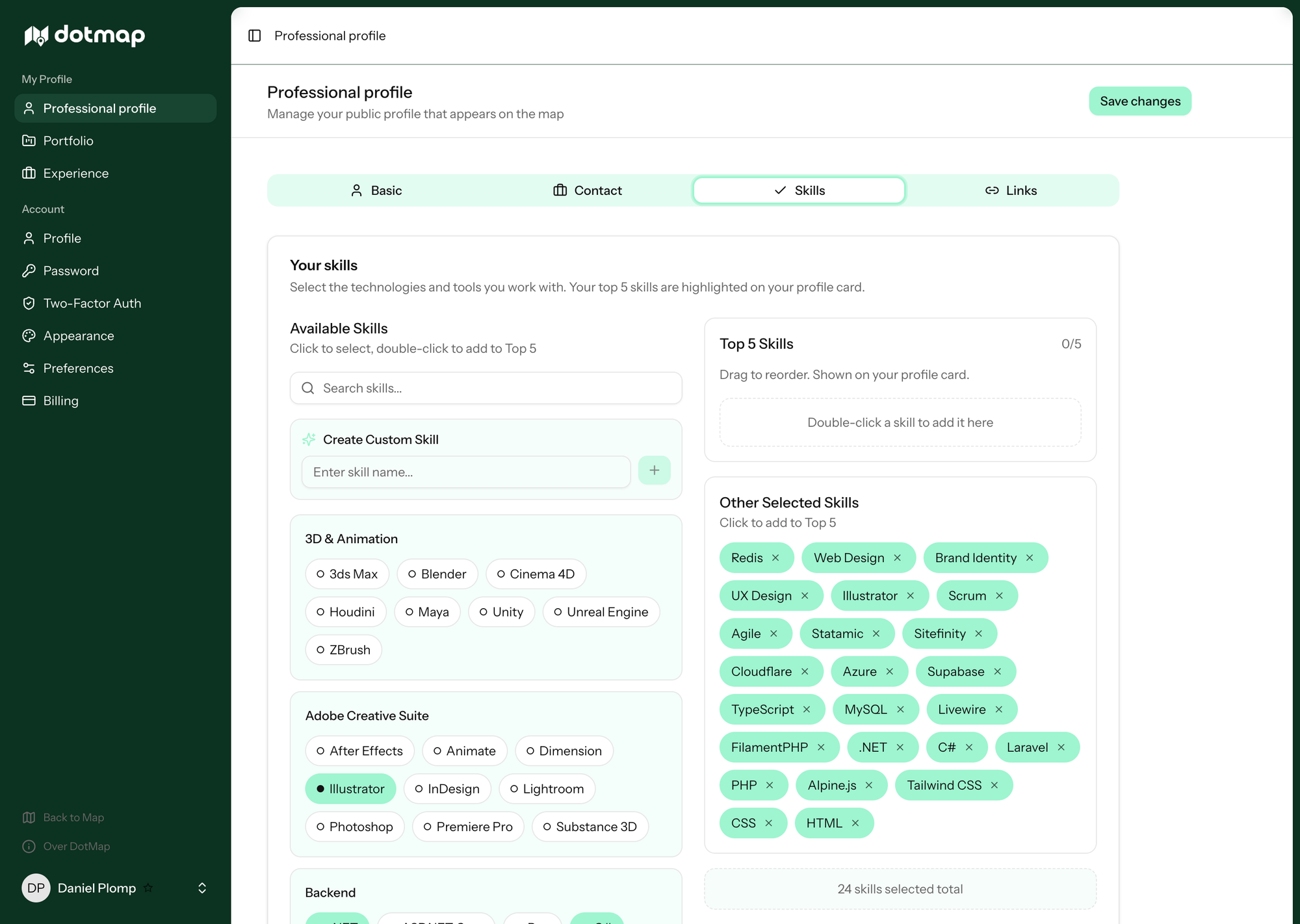Open Portfolio section
Viewport: 1300px width, 924px height.
click(x=68, y=141)
